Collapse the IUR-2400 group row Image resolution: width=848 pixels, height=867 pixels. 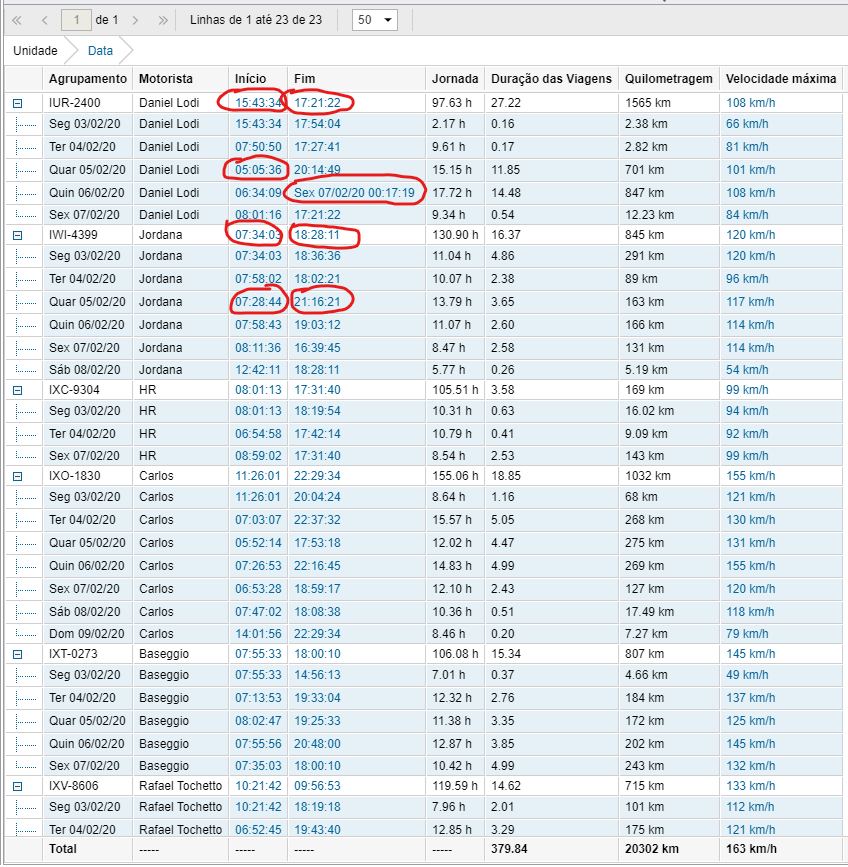coord(17,103)
